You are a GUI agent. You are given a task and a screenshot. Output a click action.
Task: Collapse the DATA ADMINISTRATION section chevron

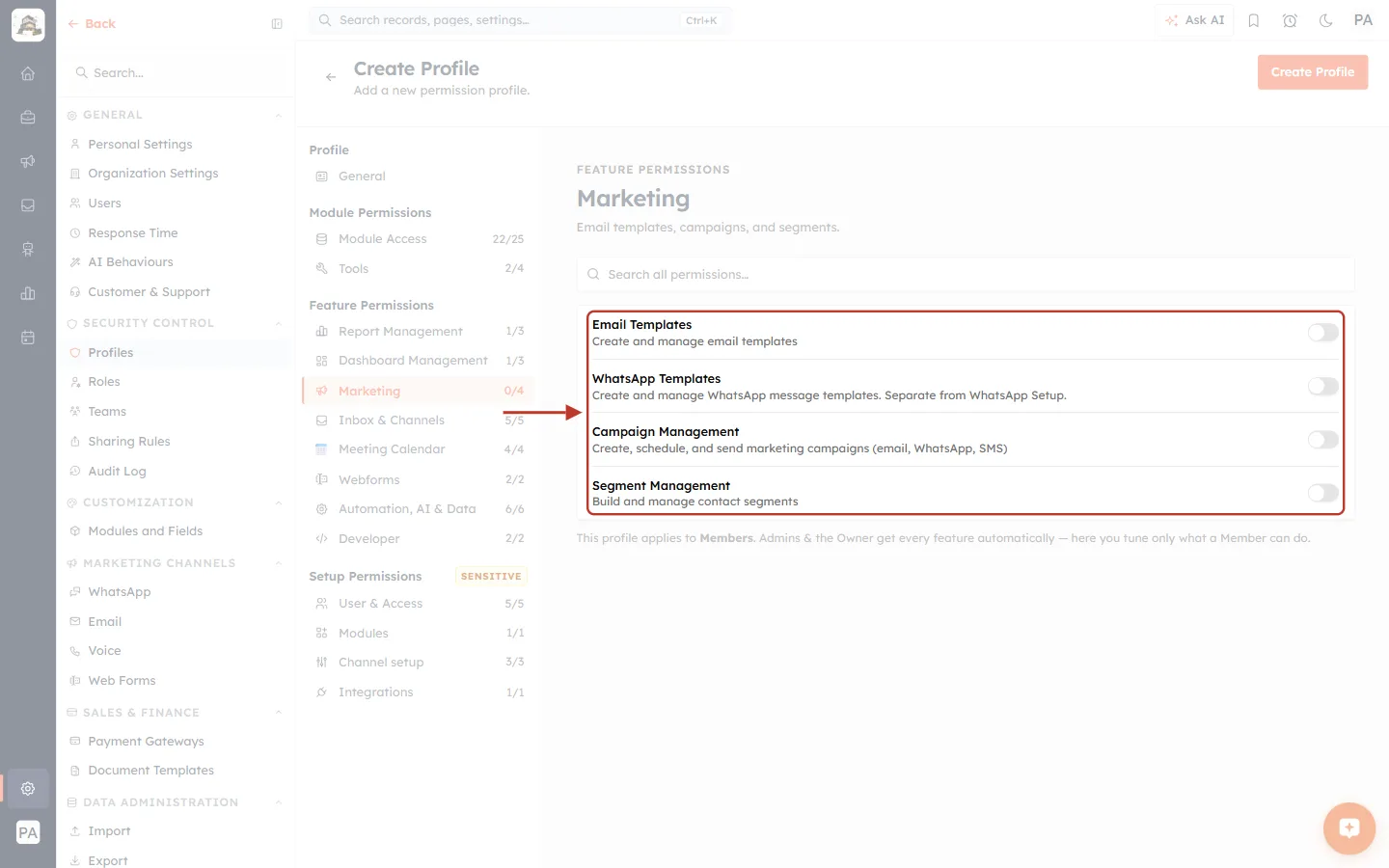pos(279,803)
